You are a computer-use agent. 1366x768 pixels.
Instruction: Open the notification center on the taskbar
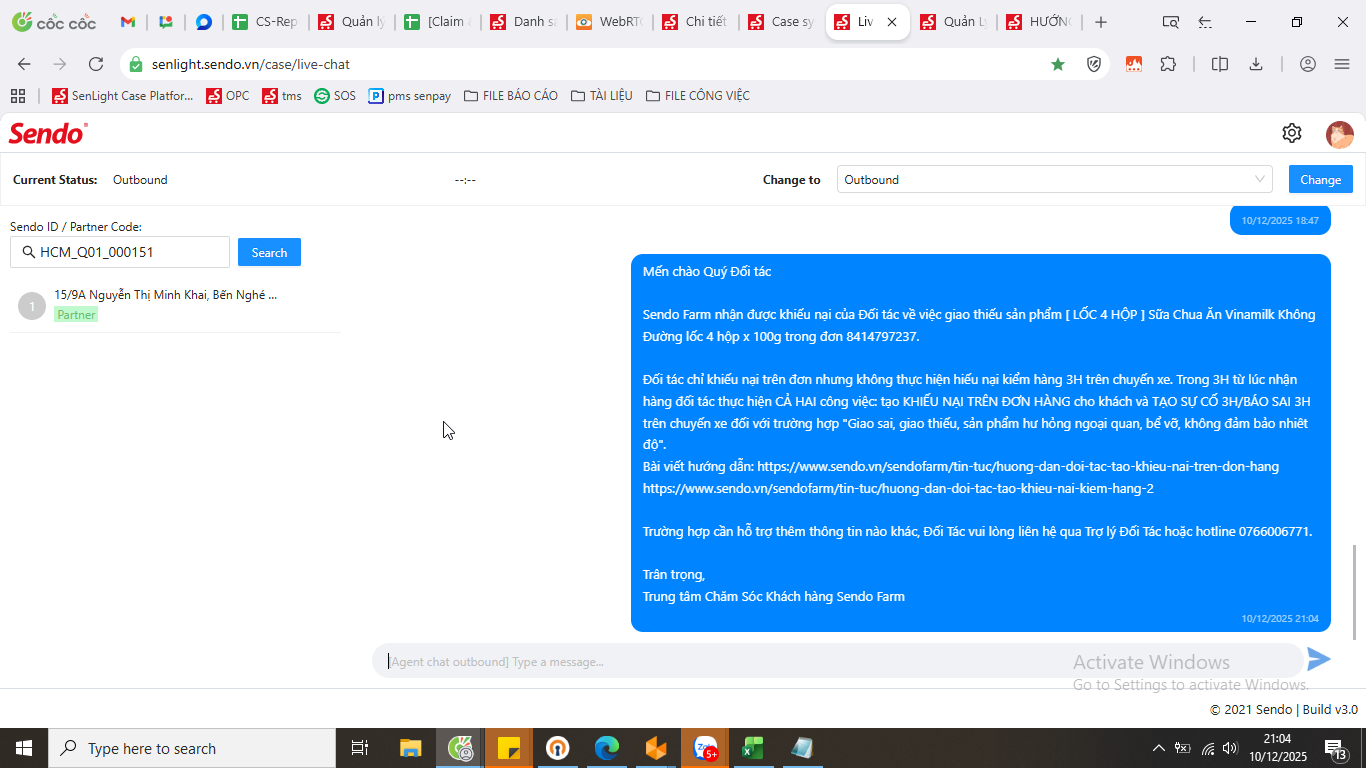tap(1336, 748)
